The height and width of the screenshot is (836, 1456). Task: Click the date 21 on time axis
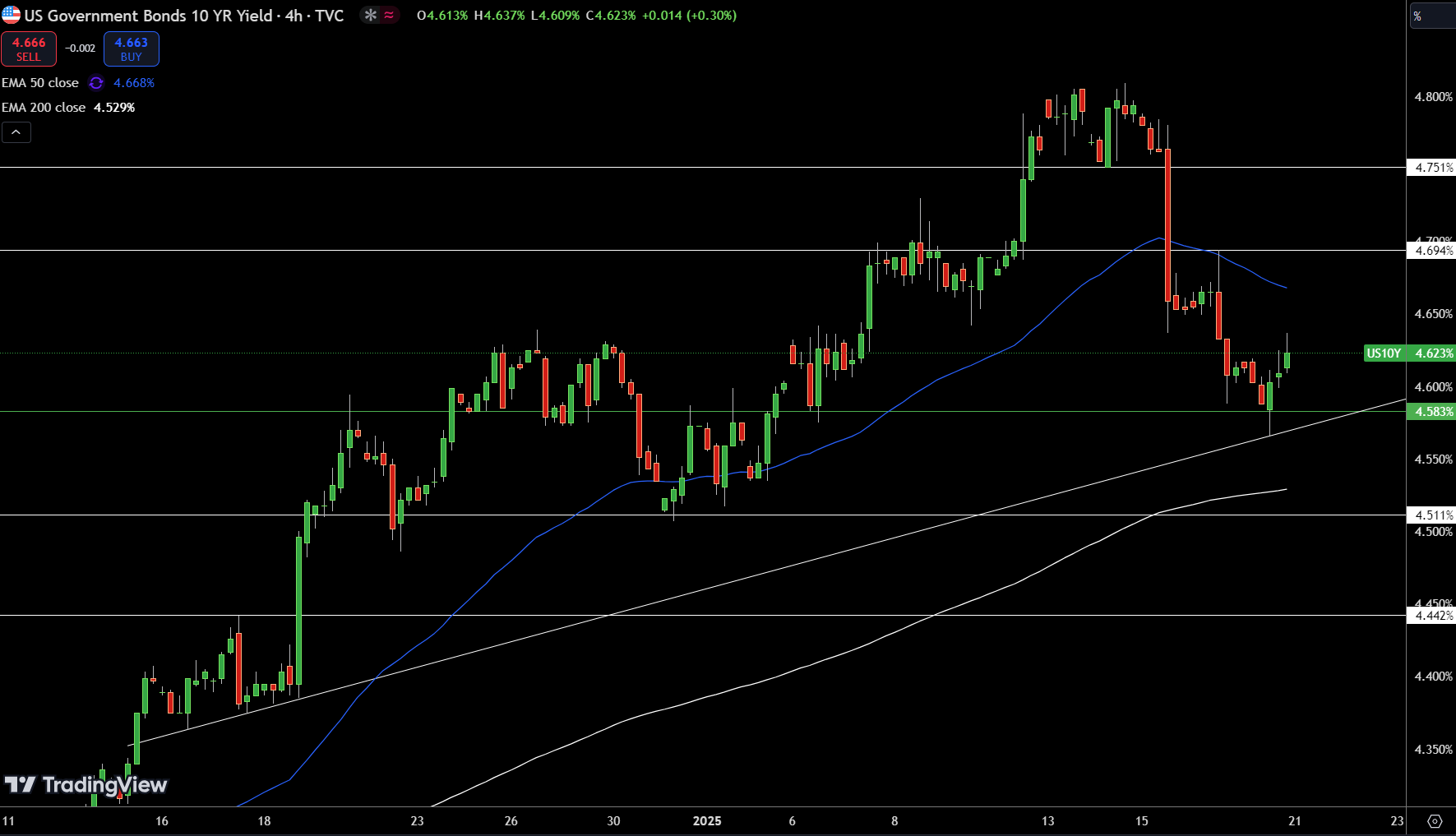[x=1295, y=821]
